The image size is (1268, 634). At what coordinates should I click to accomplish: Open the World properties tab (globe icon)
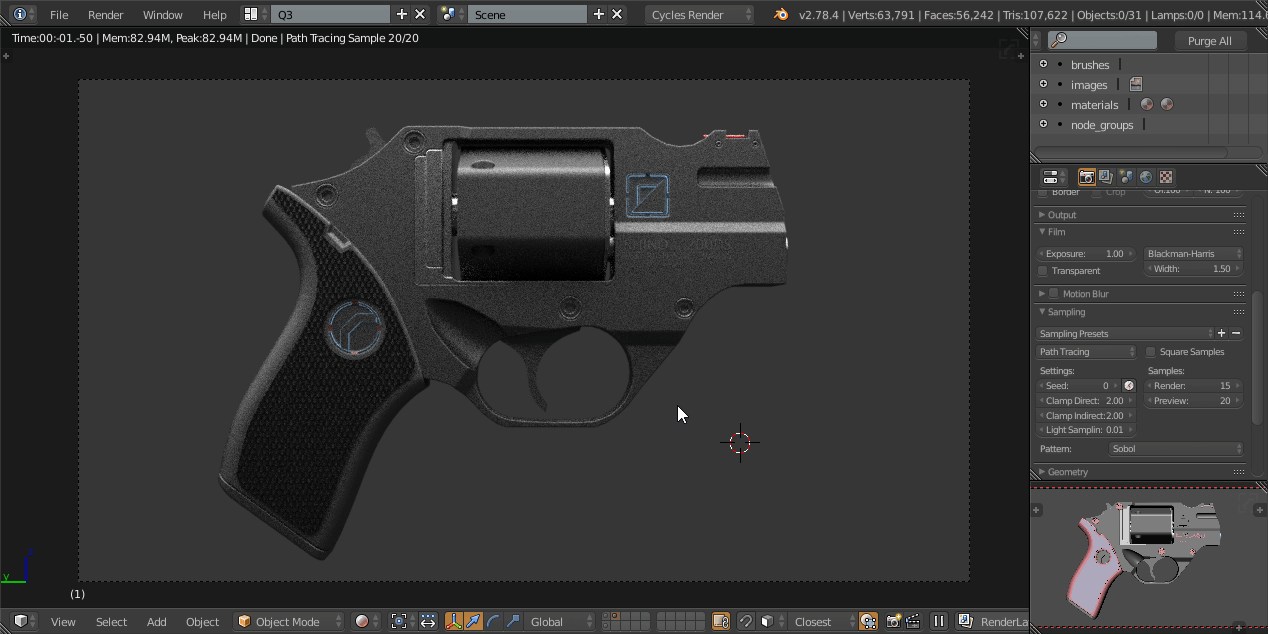click(x=1146, y=177)
